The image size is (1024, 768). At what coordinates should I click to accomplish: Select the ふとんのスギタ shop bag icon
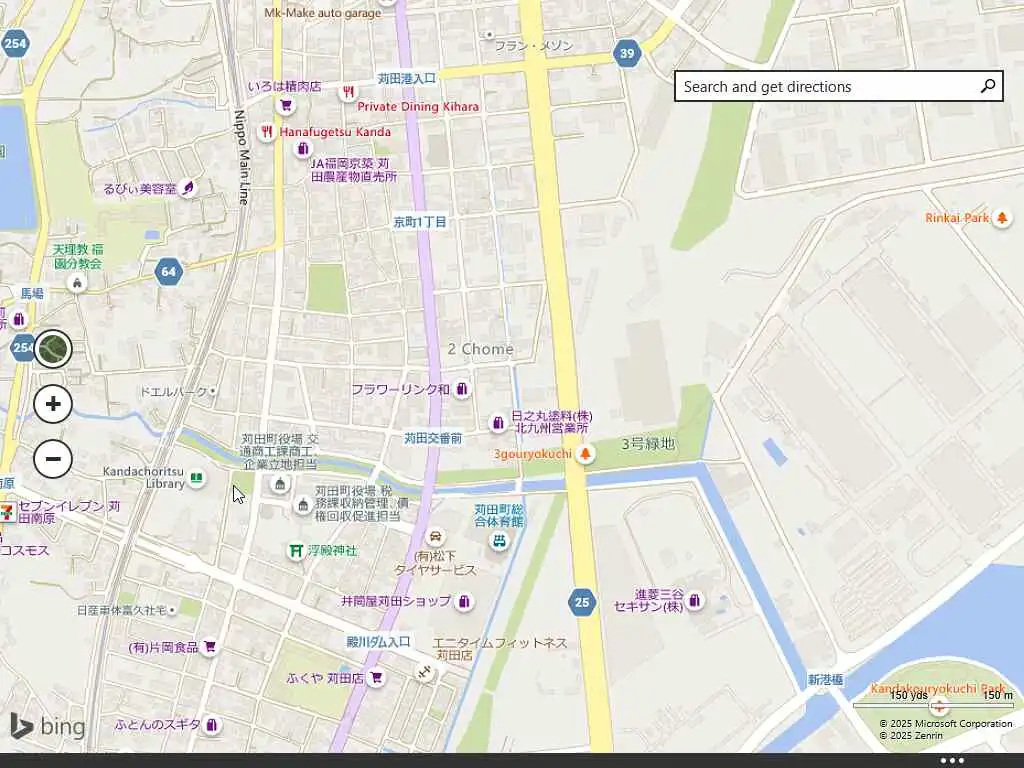(x=211, y=724)
